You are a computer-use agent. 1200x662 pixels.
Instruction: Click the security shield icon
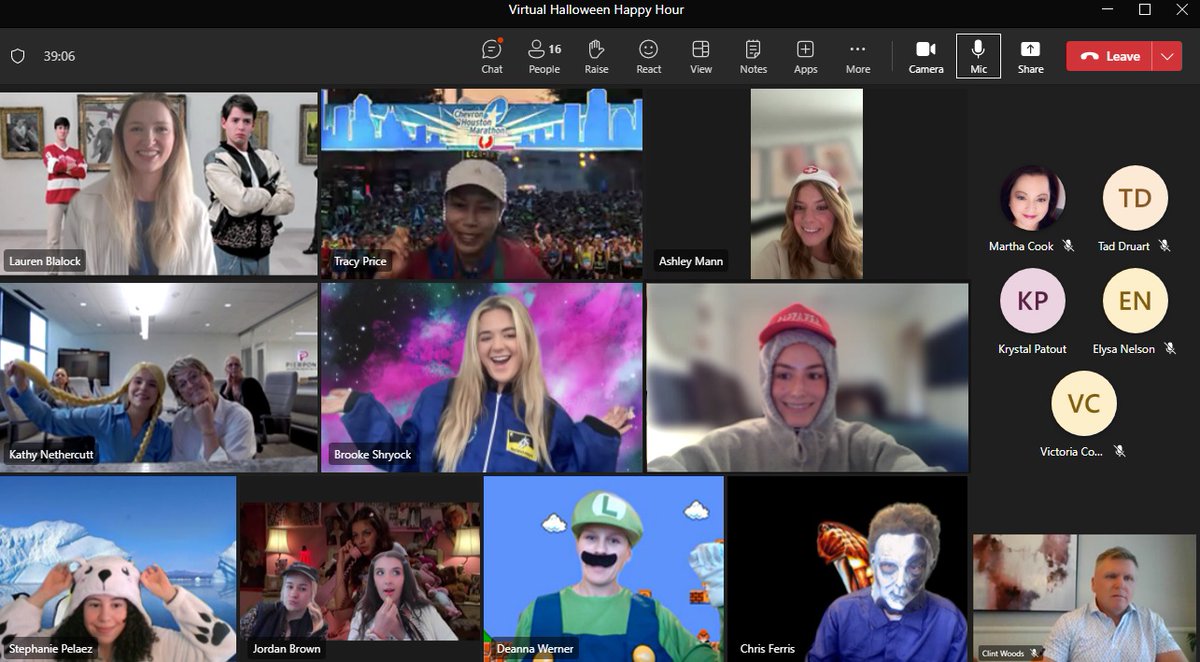17,56
